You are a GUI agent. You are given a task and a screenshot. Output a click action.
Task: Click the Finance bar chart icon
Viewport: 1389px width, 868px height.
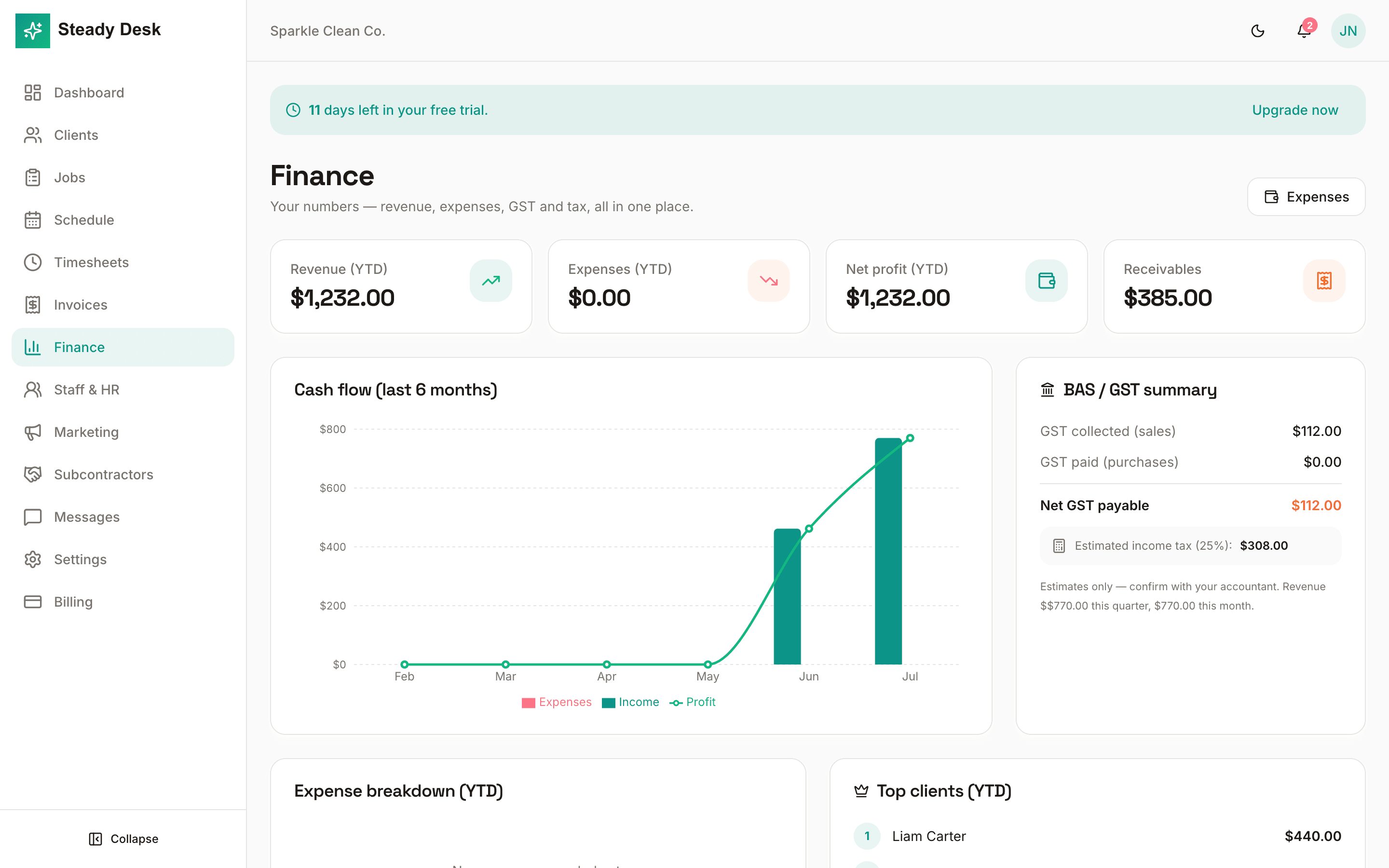pyautogui.click(x=33, y=347)
